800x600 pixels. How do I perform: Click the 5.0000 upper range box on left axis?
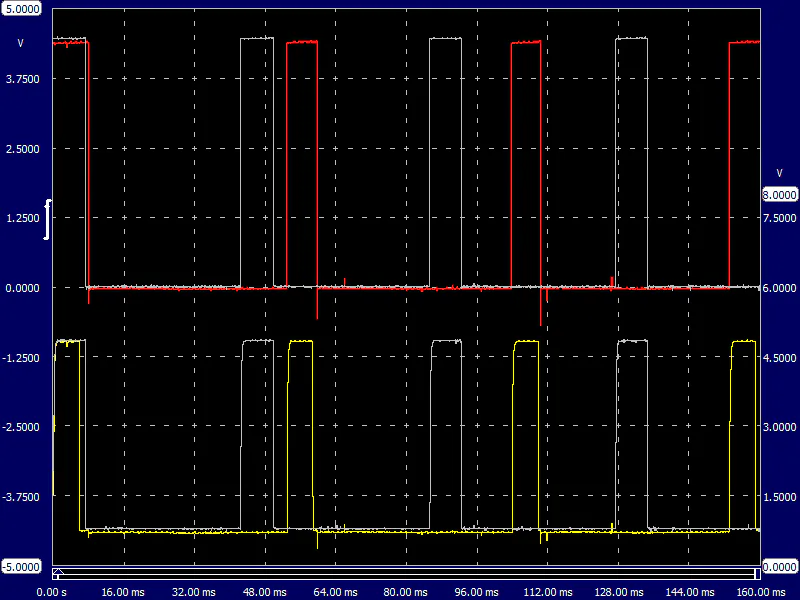(x=23, y=8)
